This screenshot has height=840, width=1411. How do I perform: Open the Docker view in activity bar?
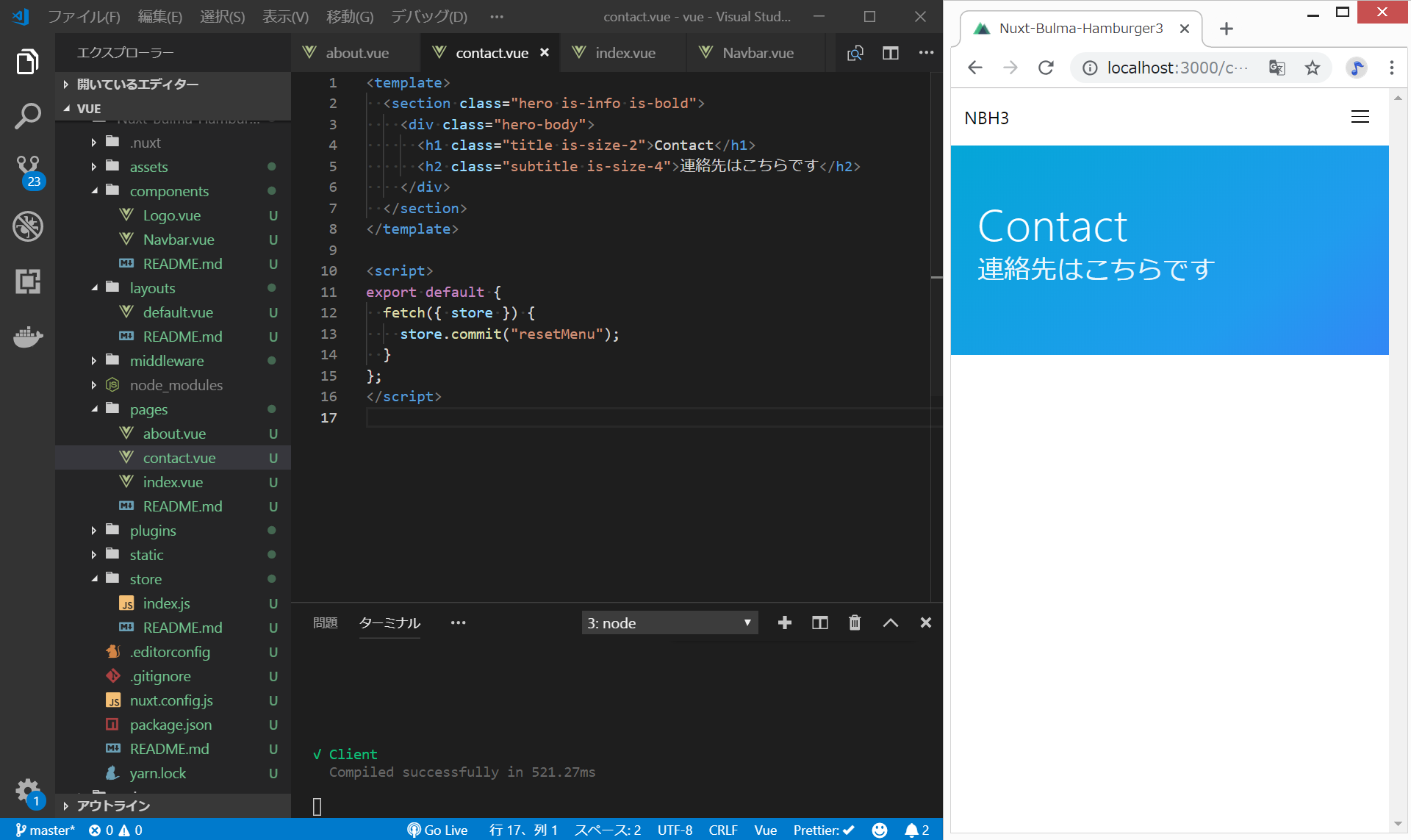tap(27, 337)
